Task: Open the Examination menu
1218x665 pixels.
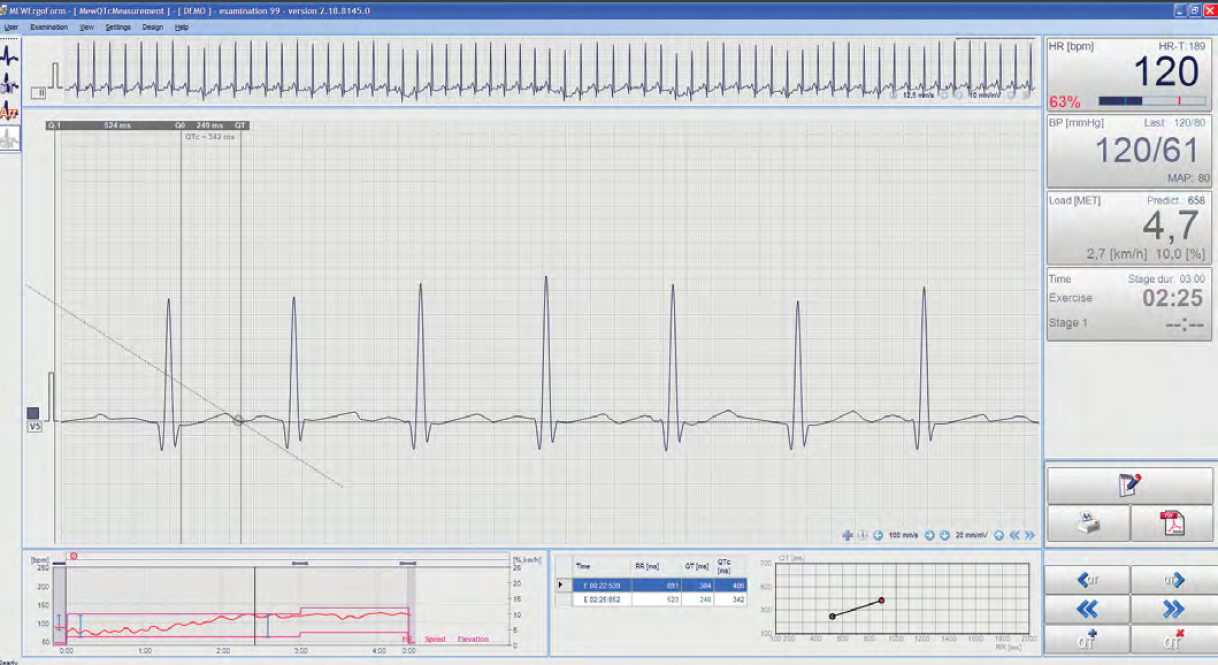Action: (49, 27)
